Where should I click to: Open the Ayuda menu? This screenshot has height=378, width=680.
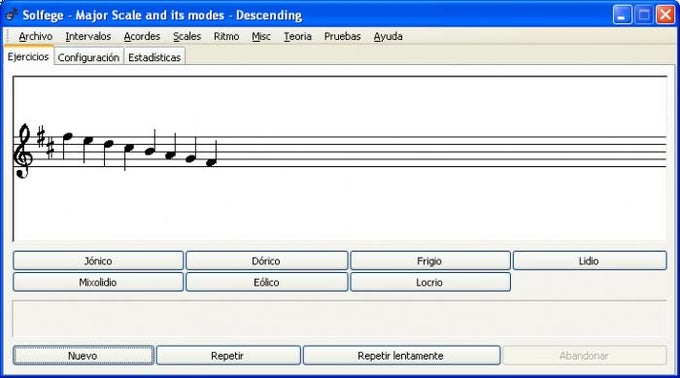(x=388, y=36)
